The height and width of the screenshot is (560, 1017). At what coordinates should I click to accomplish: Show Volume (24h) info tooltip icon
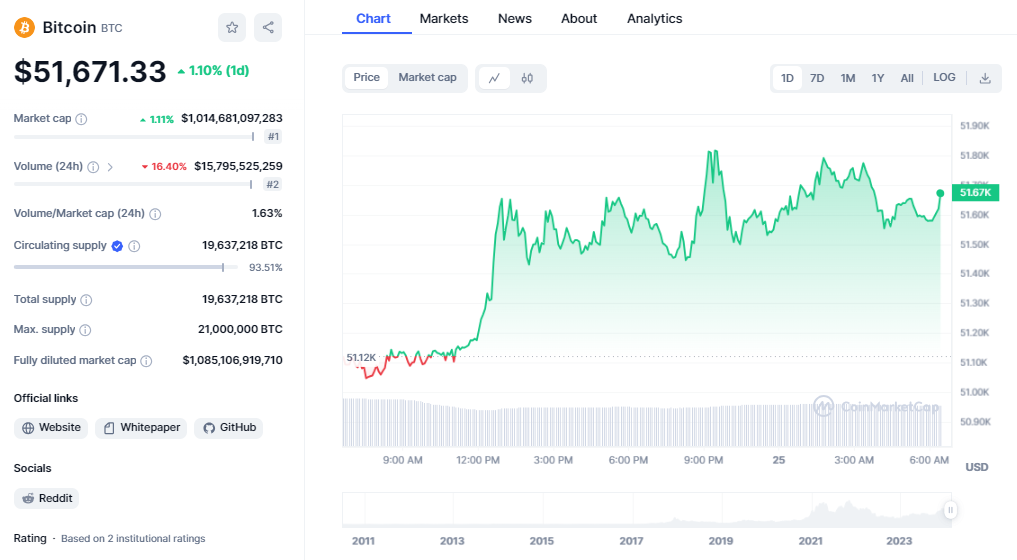93,167
